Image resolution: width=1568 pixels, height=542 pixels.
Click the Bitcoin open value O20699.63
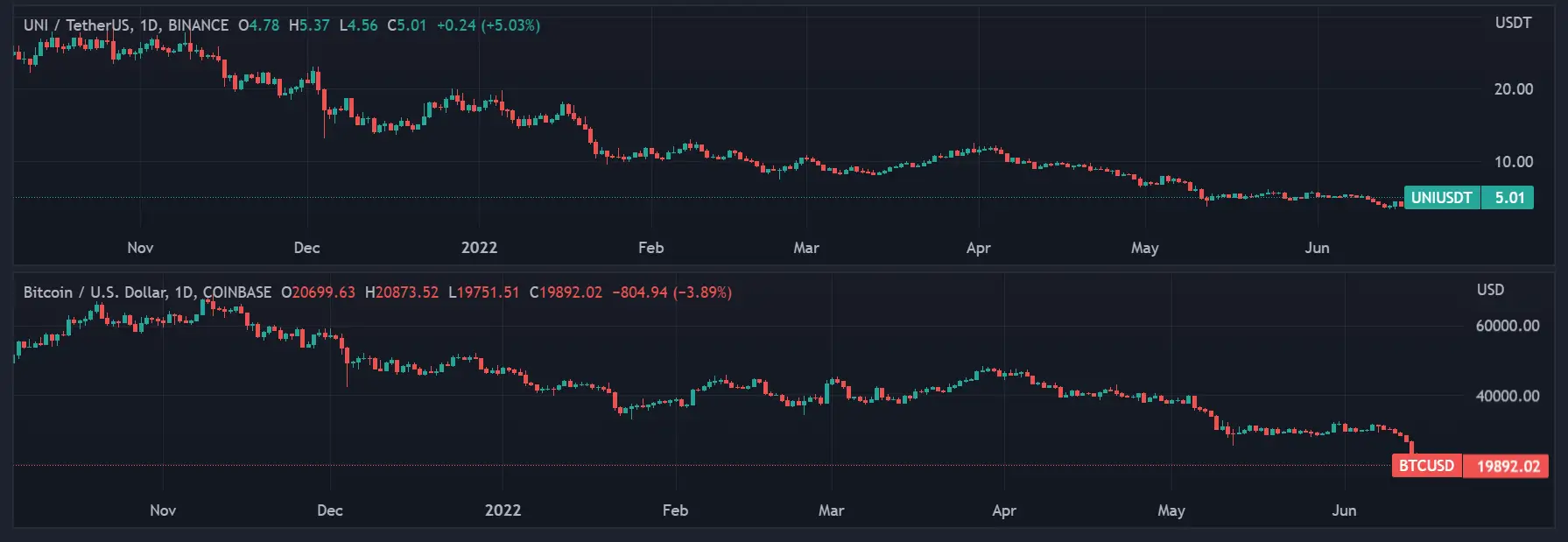click(318, 292)
